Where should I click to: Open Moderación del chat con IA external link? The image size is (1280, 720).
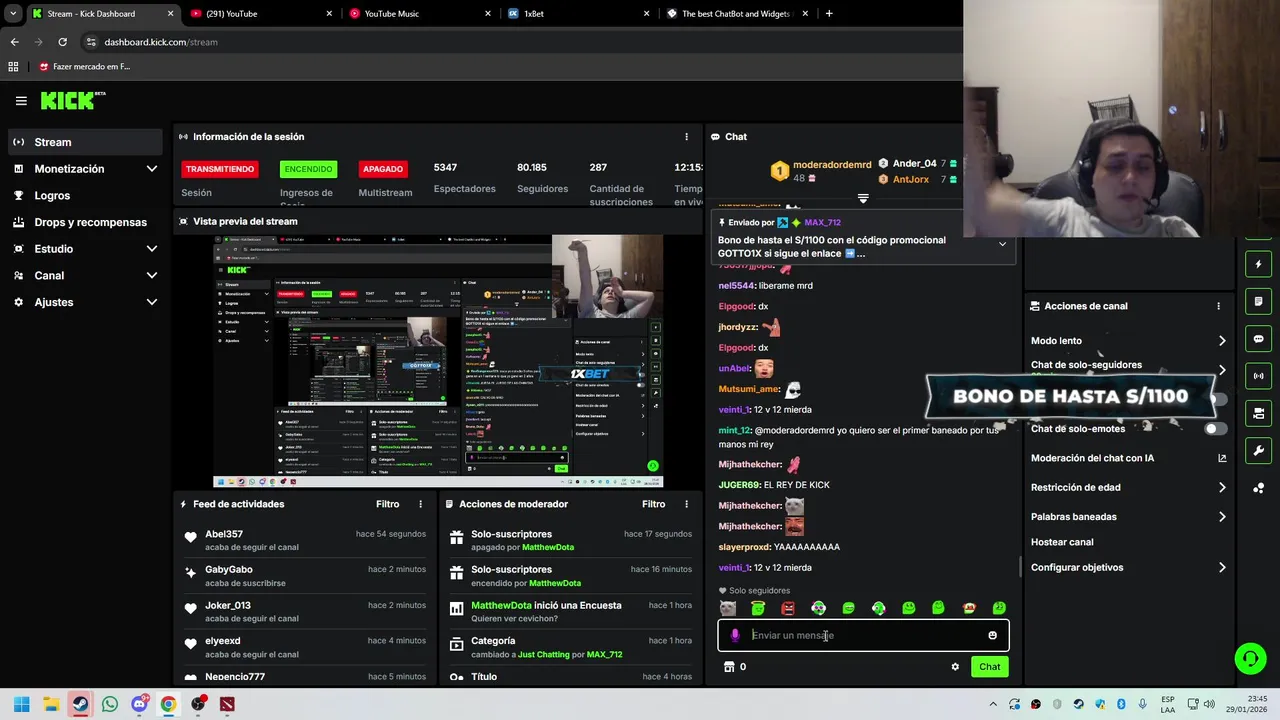[x=1222, y=458]
